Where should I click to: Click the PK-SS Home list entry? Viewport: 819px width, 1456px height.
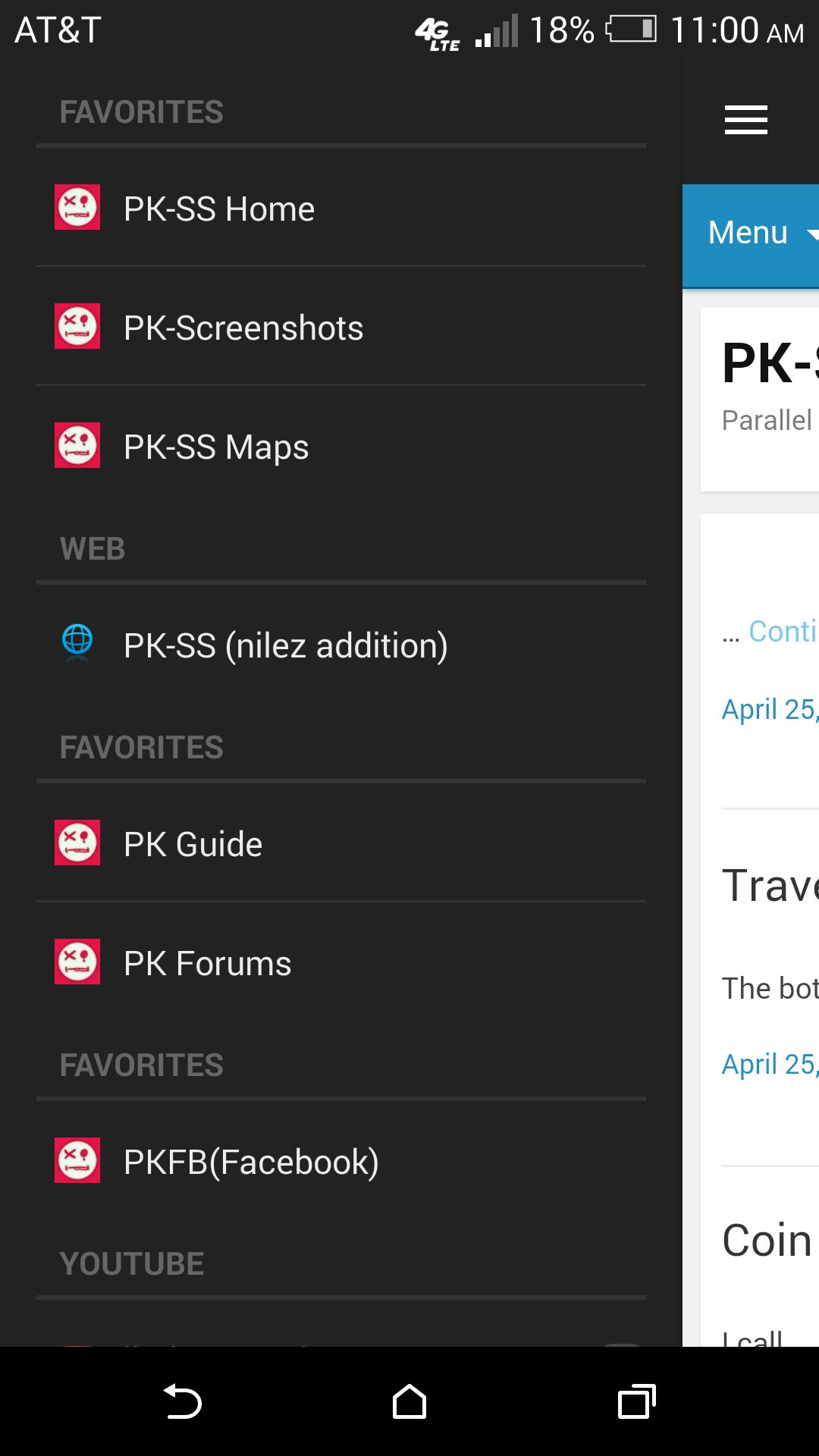click(x=218, y=209)
